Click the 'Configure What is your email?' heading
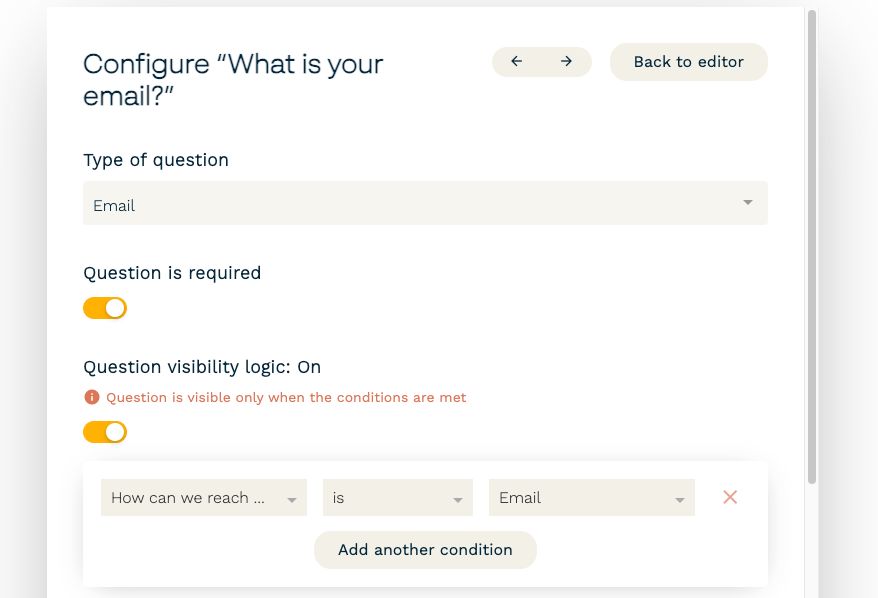Viewport: 878px width, 598px height. 233,80
